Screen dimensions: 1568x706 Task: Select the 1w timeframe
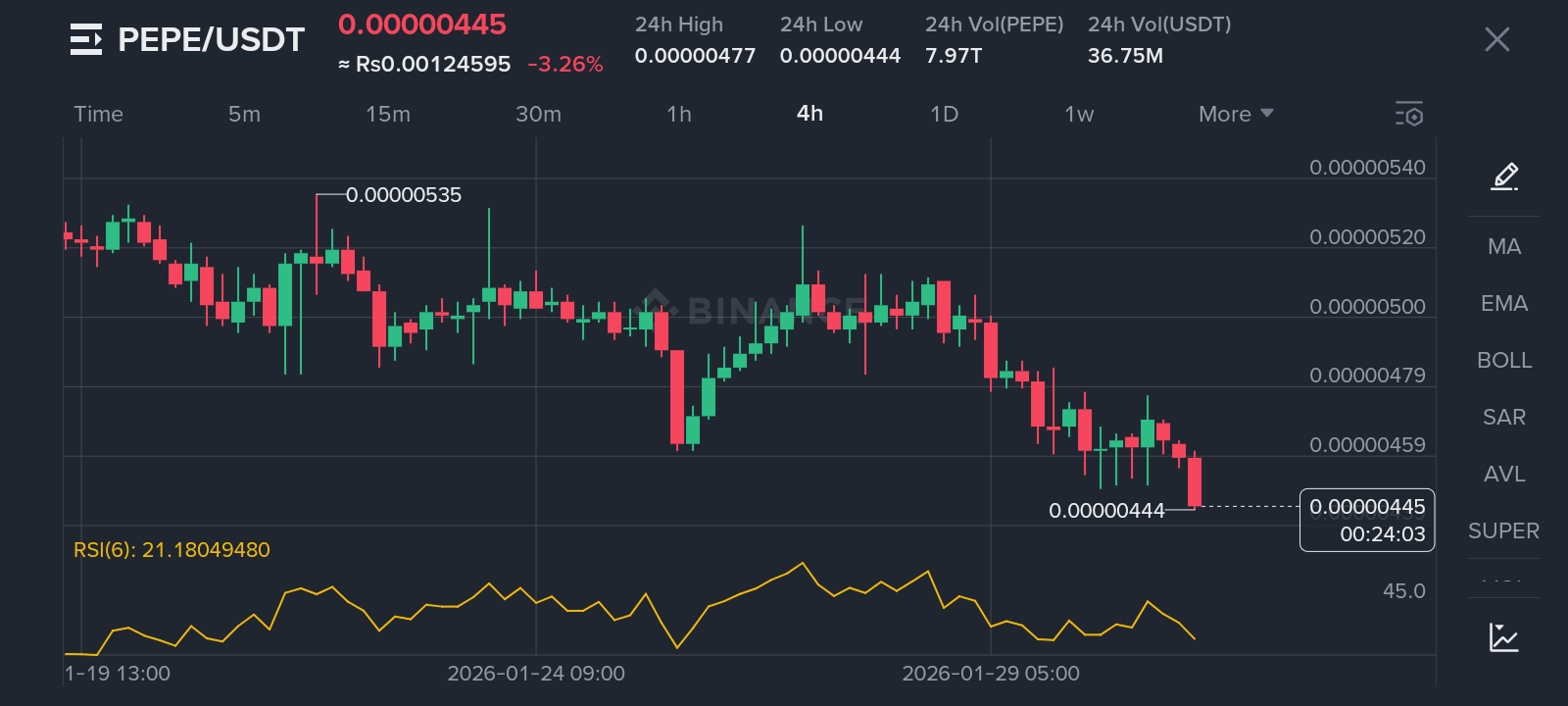[1079, 114]
